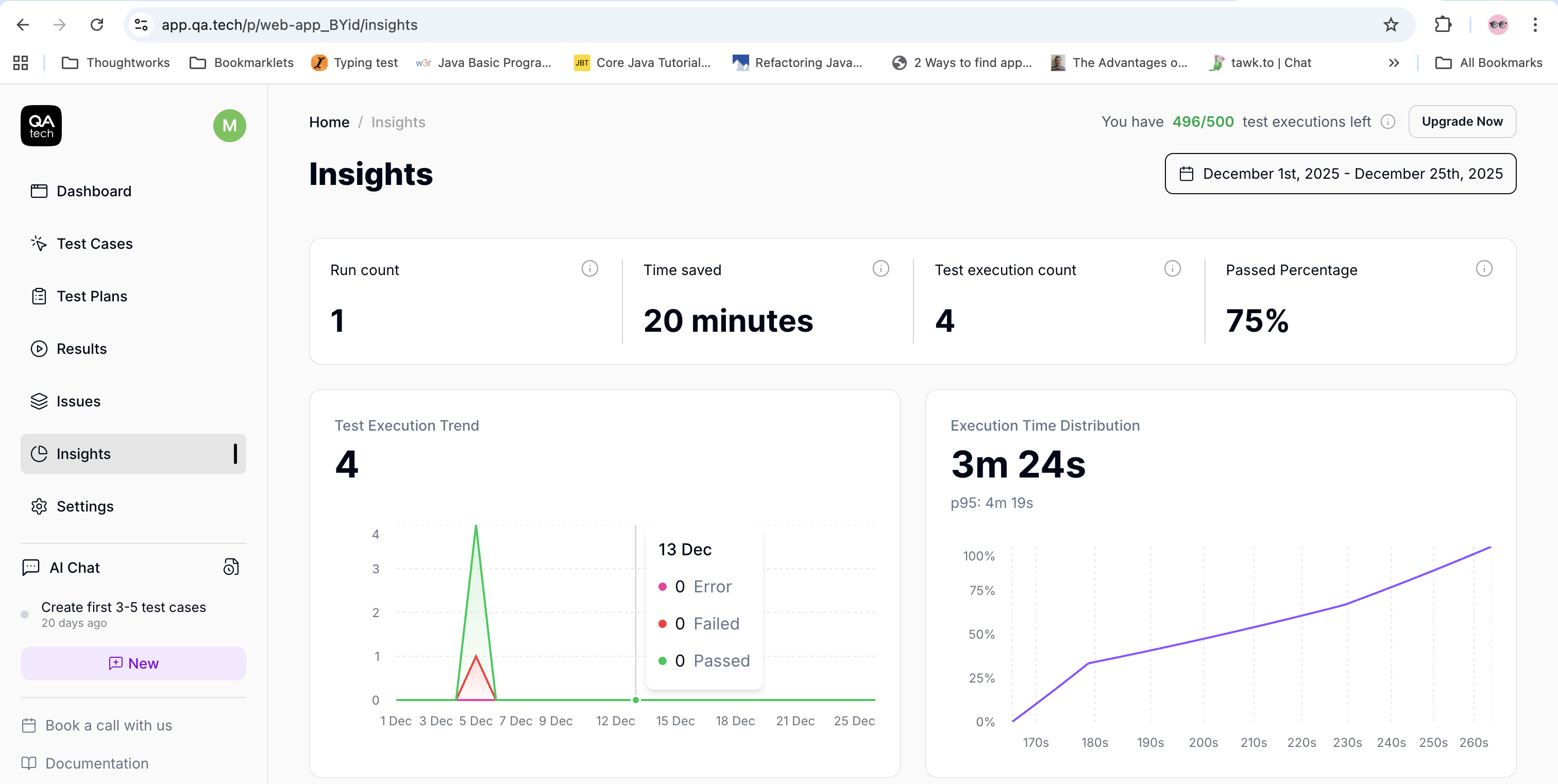The image size is (1558, 784).
Task: Start a New AI chat
Action: coord(133,663)
